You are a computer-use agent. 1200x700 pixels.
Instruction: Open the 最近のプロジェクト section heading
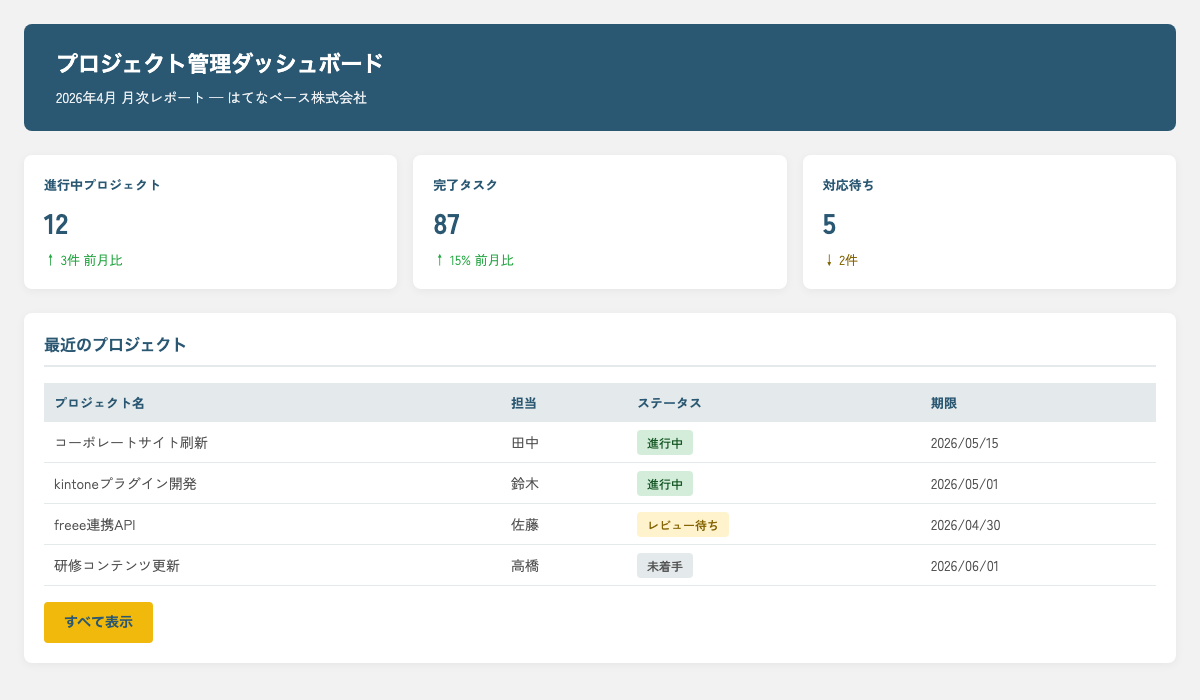click(x=113, y=343)
